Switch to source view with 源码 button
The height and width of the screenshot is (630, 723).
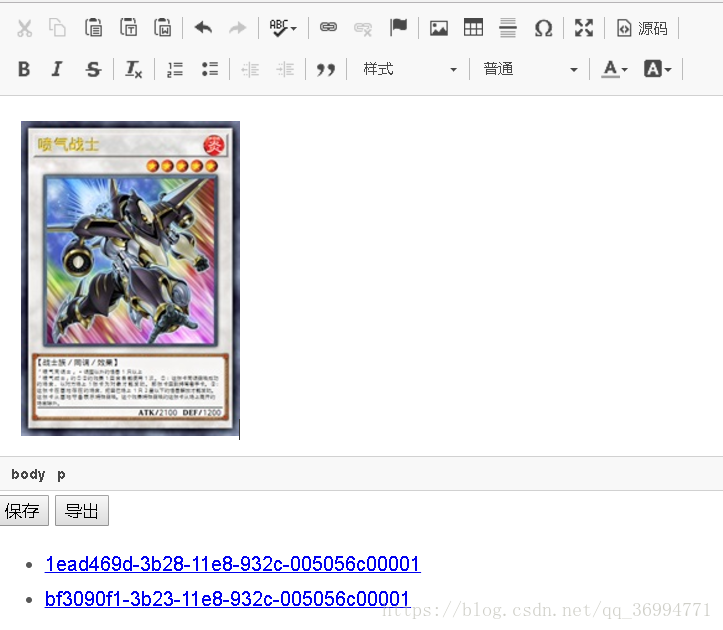(642, 28)
